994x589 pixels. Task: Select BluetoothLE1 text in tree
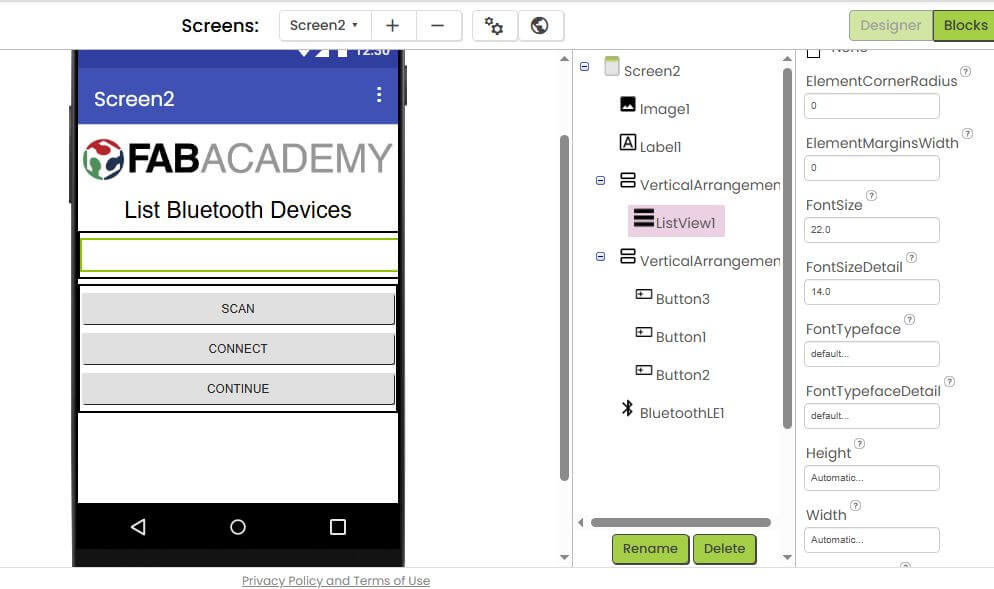click(681, 413)
